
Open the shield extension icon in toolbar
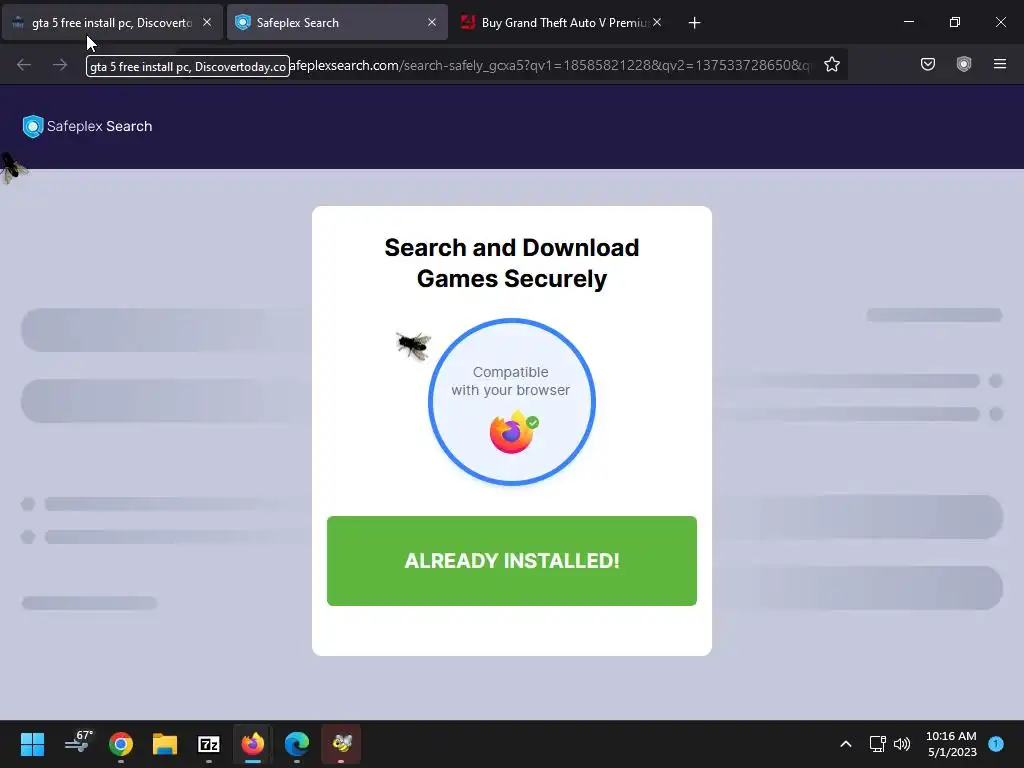(963, 64)
